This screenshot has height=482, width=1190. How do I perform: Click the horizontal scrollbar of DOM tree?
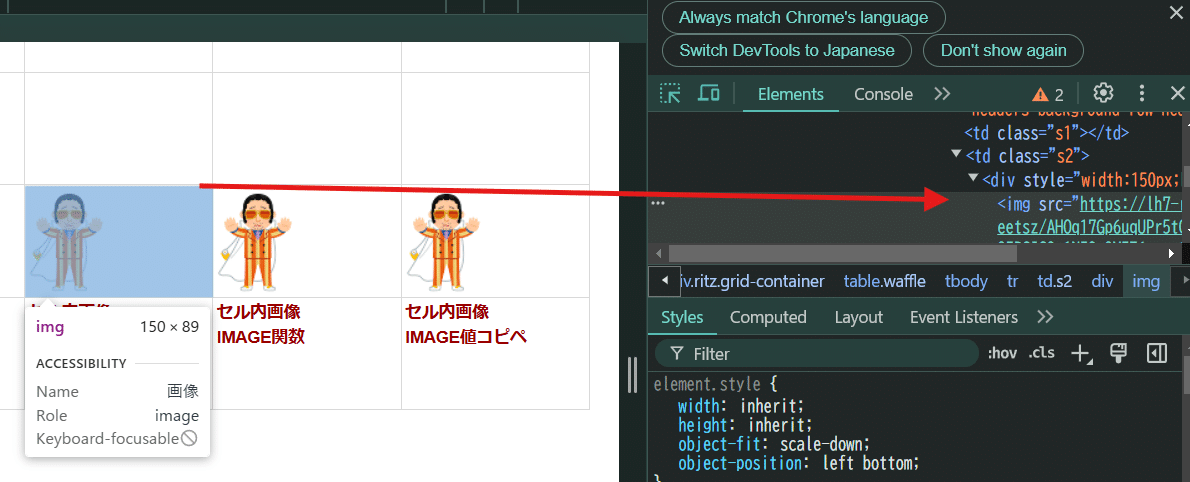(x=842, y=253)
